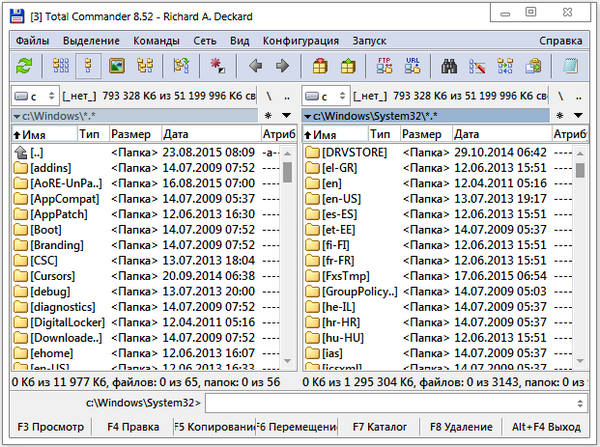600x447 pixels.
Task: Open the left panel drive C dropdown
Action: (x=34, y=96)
